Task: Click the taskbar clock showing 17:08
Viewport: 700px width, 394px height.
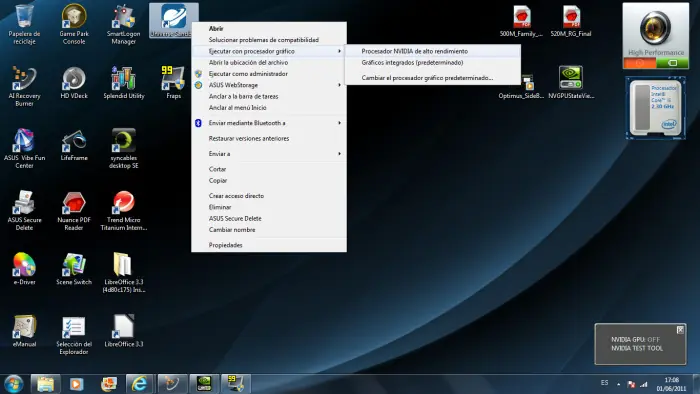Action: tap(671, 384)
